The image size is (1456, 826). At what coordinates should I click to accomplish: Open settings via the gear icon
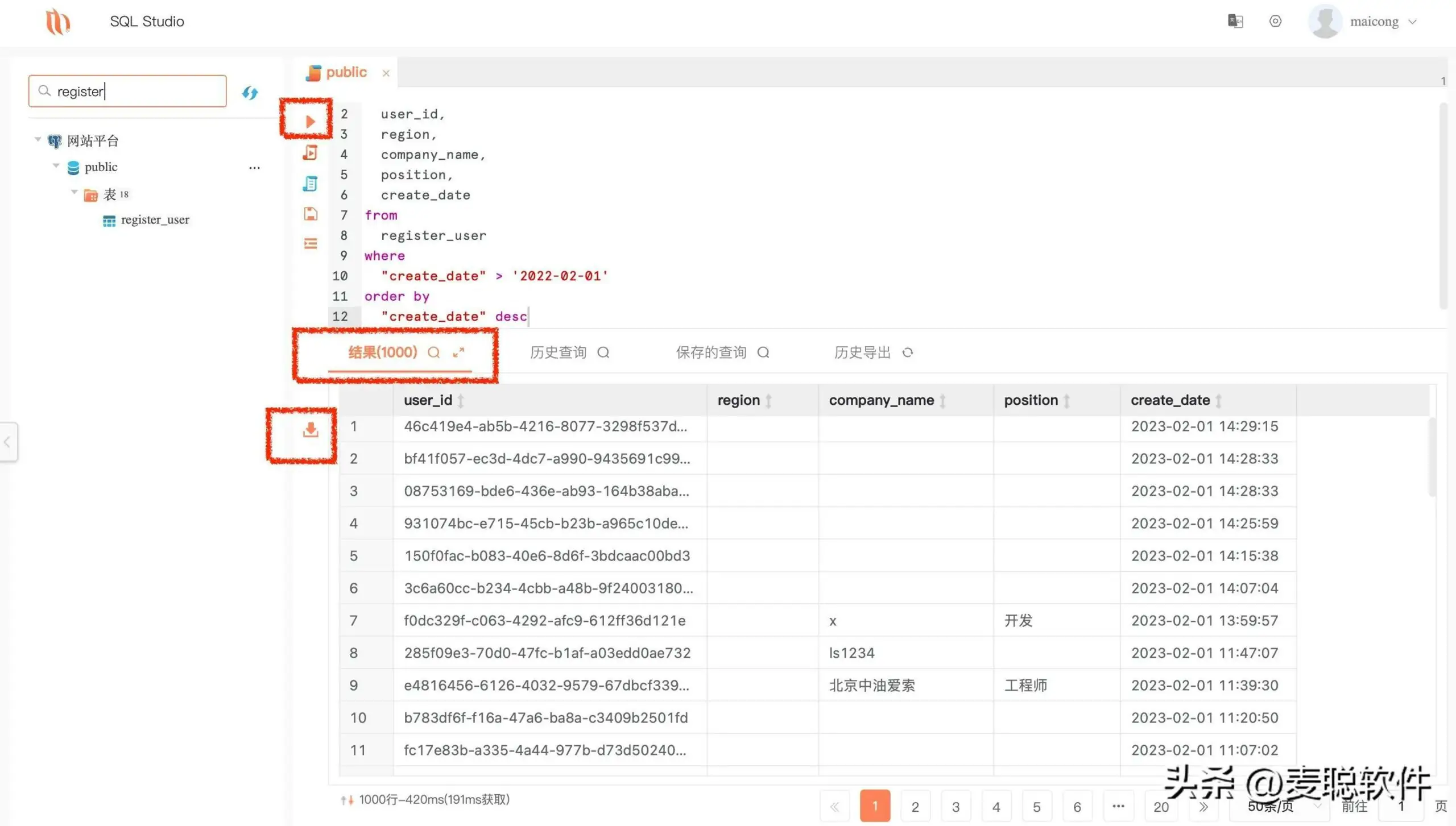1275,21
